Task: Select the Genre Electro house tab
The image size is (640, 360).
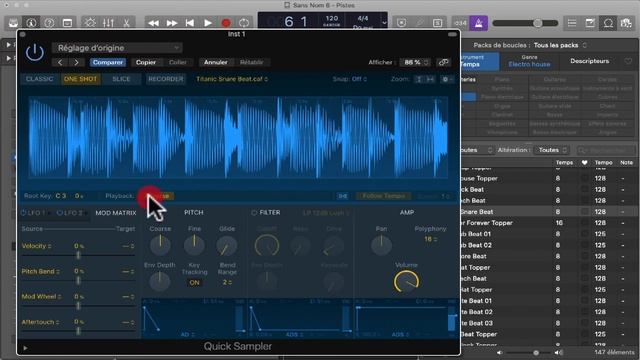Action: 529,61
